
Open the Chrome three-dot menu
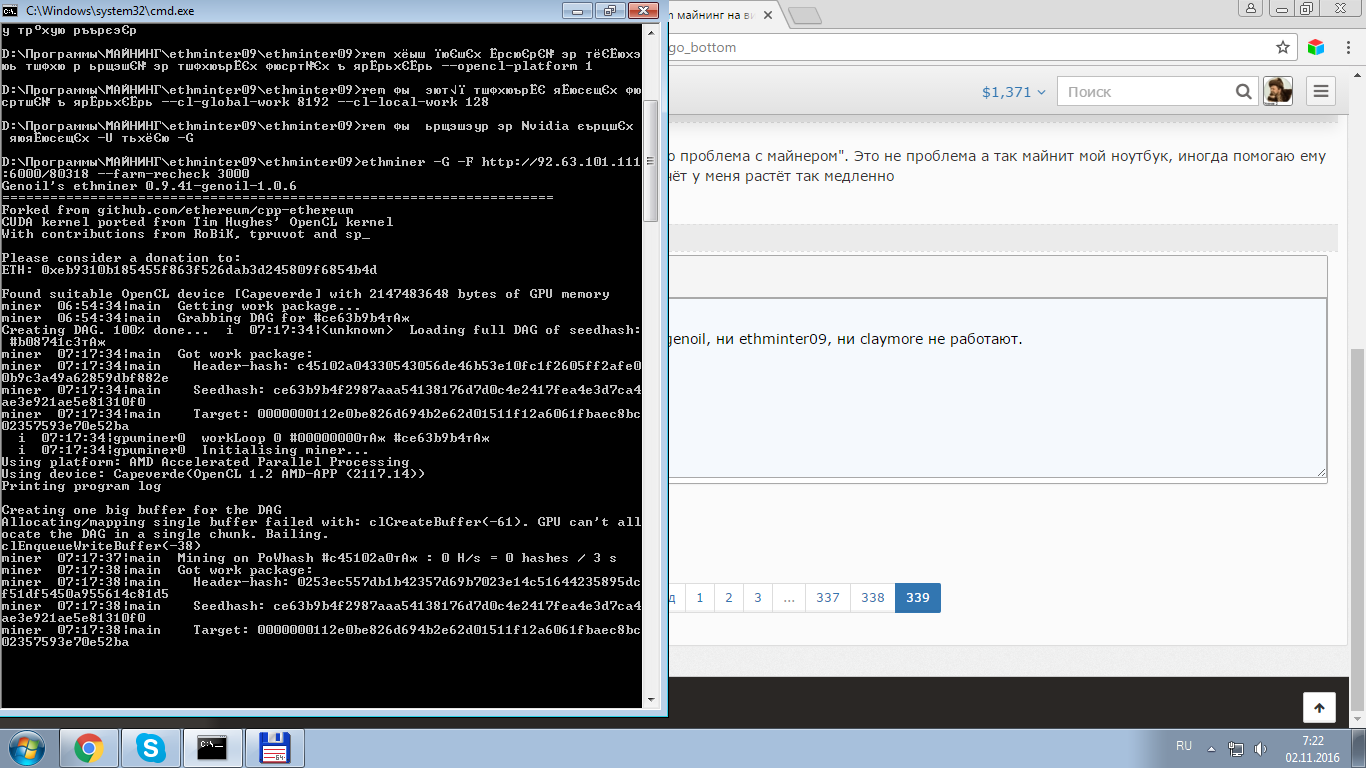(1346, 47)
